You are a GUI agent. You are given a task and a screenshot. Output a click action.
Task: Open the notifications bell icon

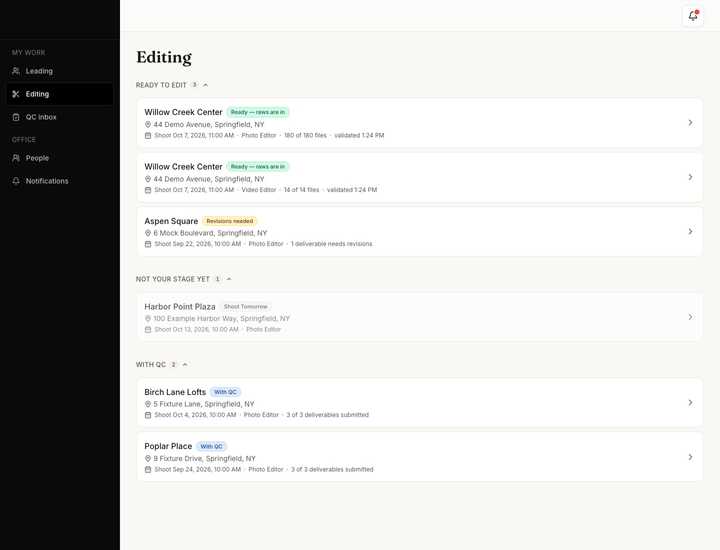click(692, 16)
